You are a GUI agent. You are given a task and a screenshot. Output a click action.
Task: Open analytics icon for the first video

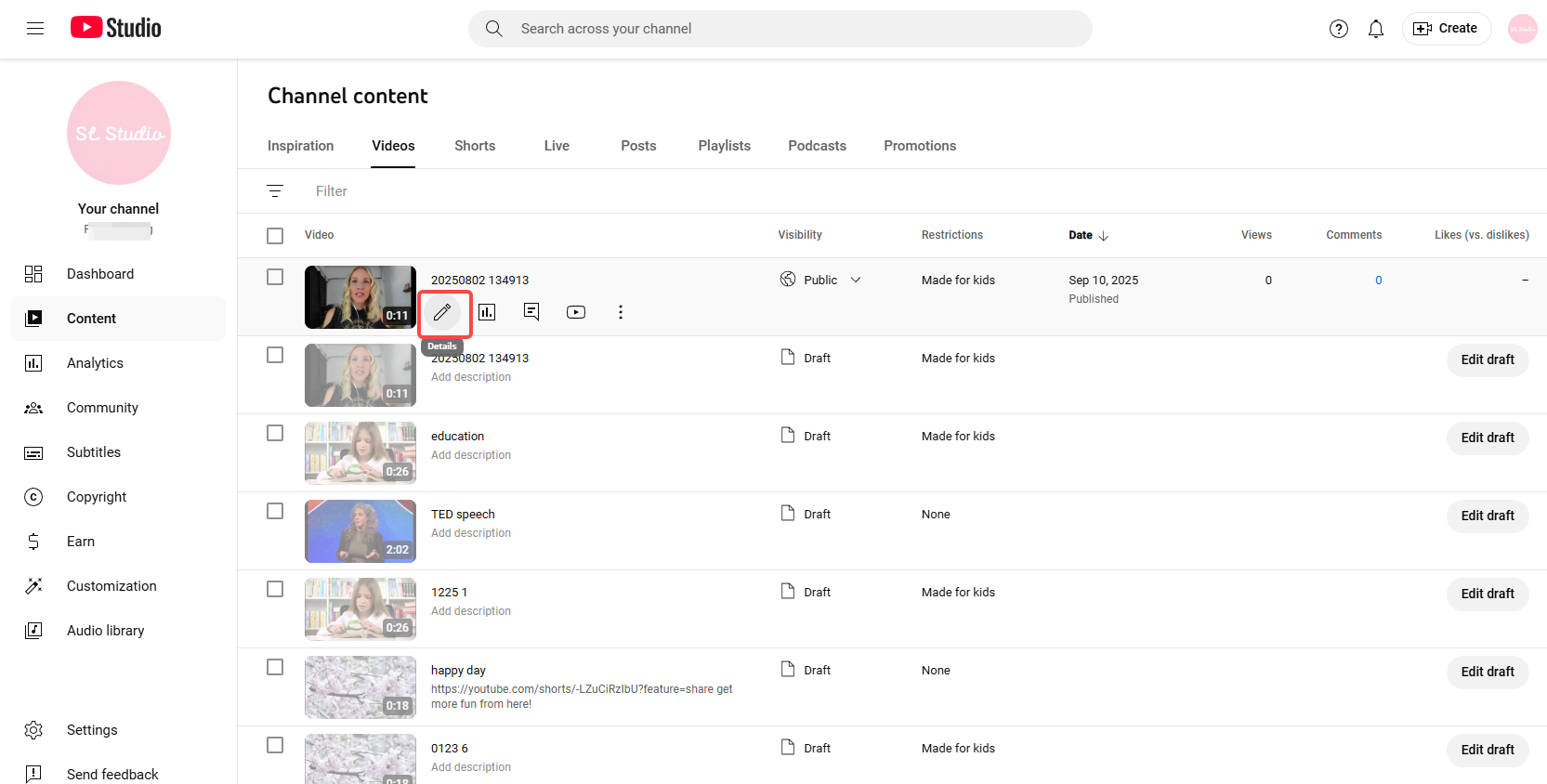(487, 312)
